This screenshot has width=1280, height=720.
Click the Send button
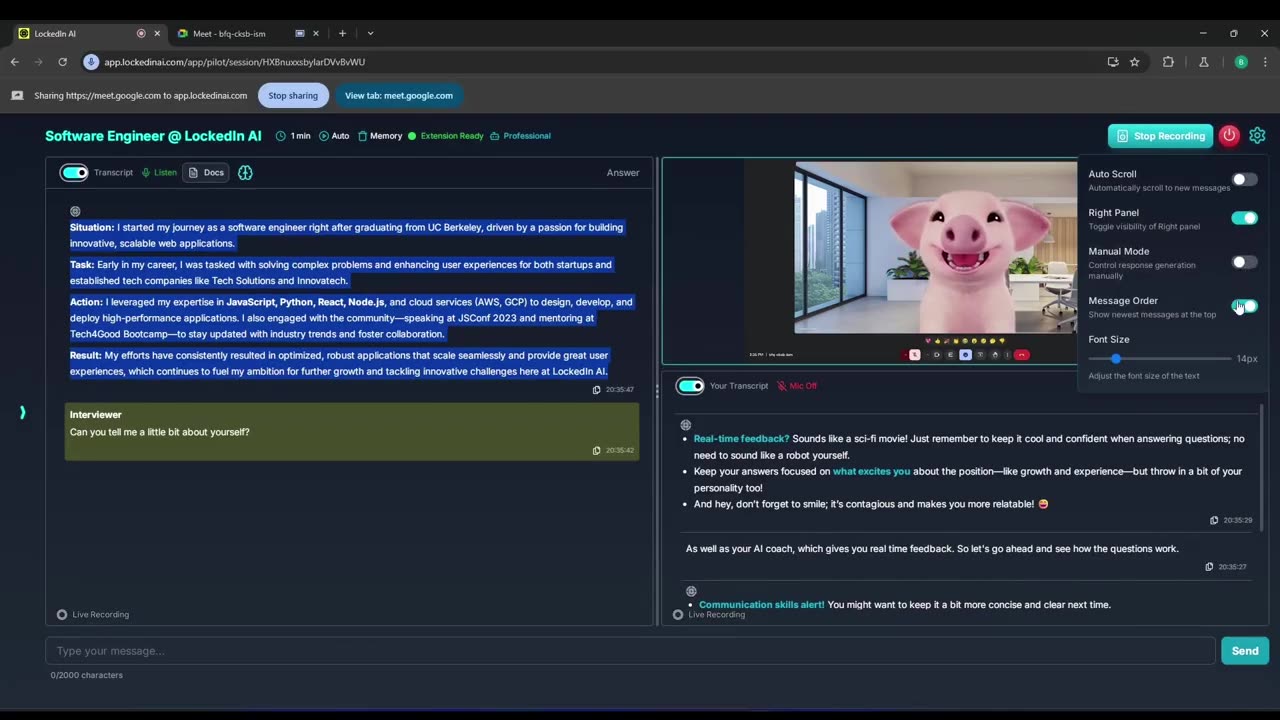coord(1245,651)
